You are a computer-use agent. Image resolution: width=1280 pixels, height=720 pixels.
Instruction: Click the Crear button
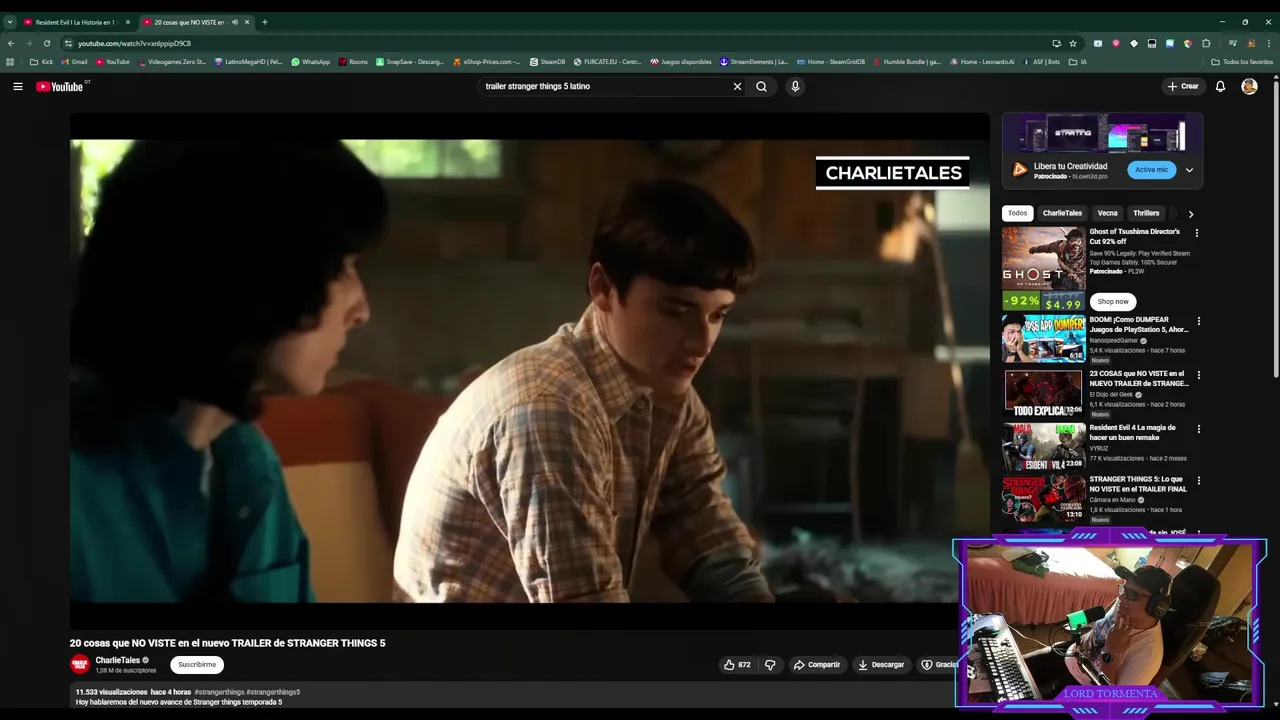point(1183,86)
